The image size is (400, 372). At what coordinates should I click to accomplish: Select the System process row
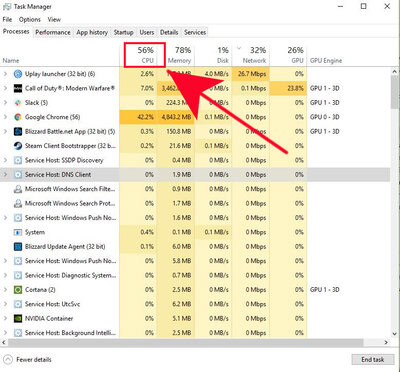195,232
